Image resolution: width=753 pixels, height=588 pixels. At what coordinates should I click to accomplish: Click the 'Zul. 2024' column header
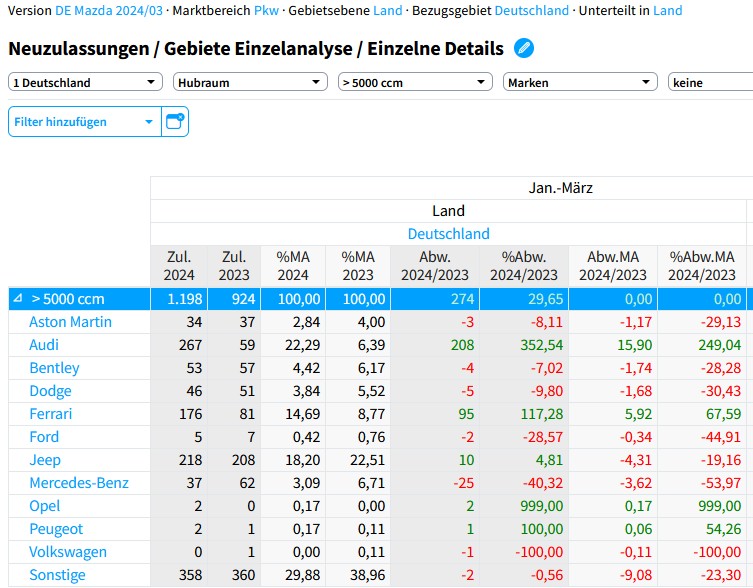[x=178, y=266]
